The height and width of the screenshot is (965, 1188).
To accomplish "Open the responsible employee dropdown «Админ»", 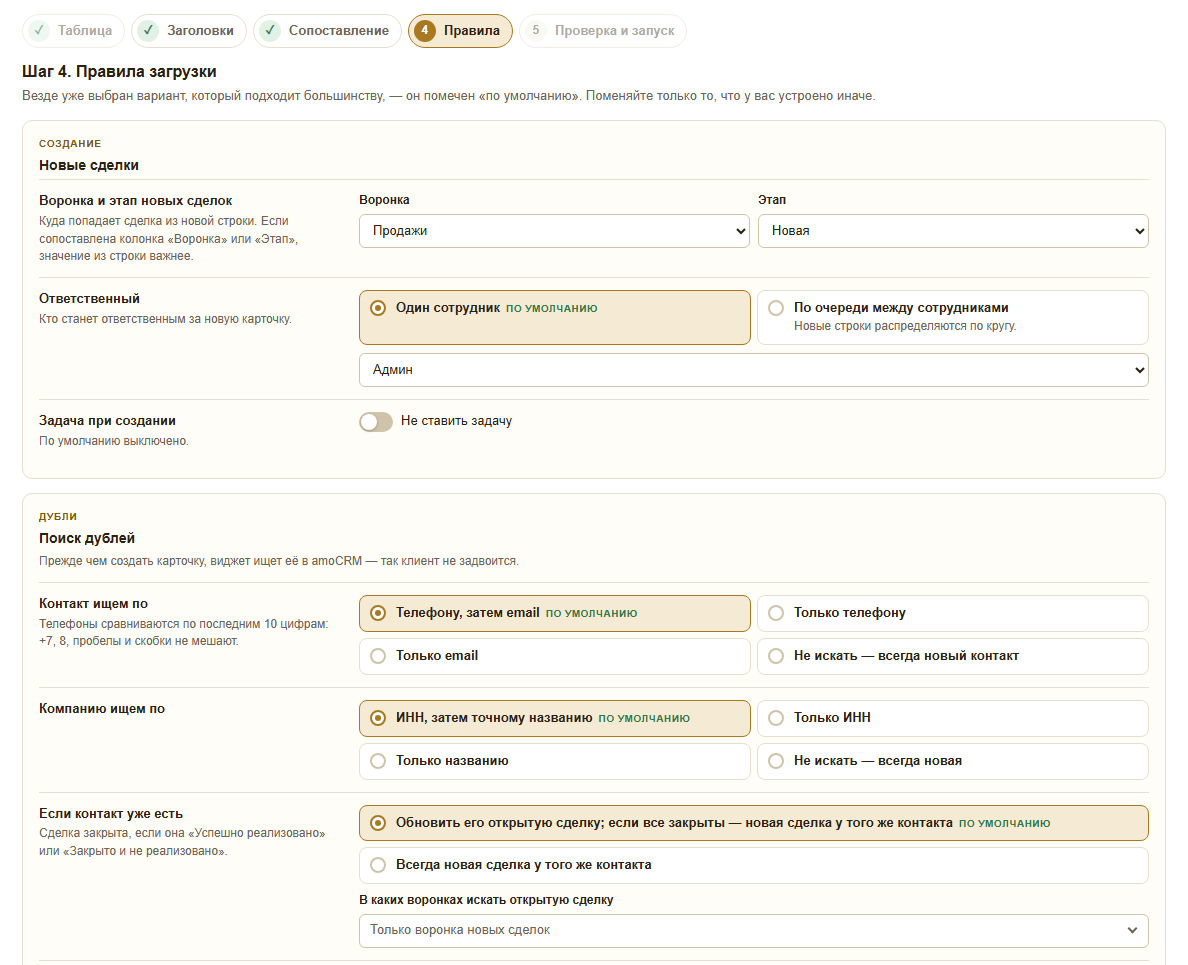I will click(754, 370).
